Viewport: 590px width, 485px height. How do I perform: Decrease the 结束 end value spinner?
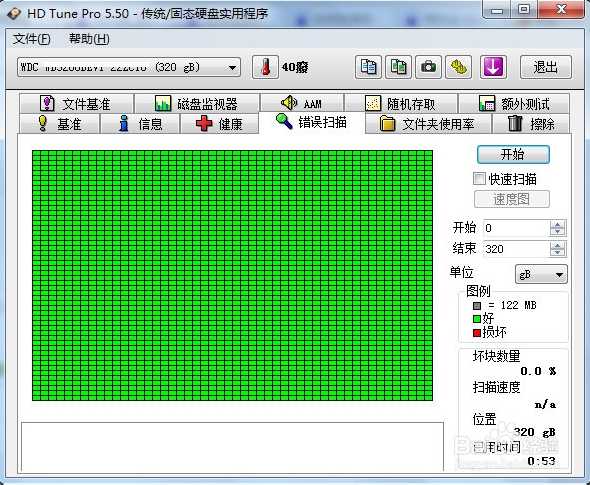557,253
